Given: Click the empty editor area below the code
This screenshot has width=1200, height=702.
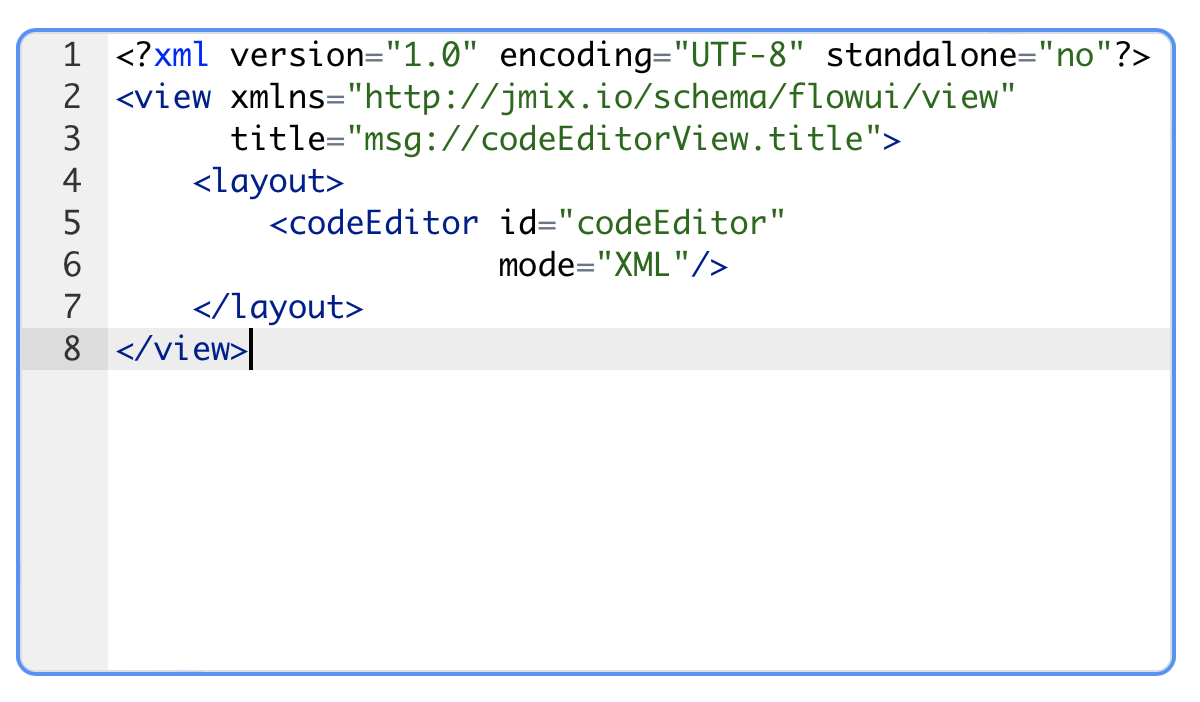Looking at the screenshot, I should (600, 500).
